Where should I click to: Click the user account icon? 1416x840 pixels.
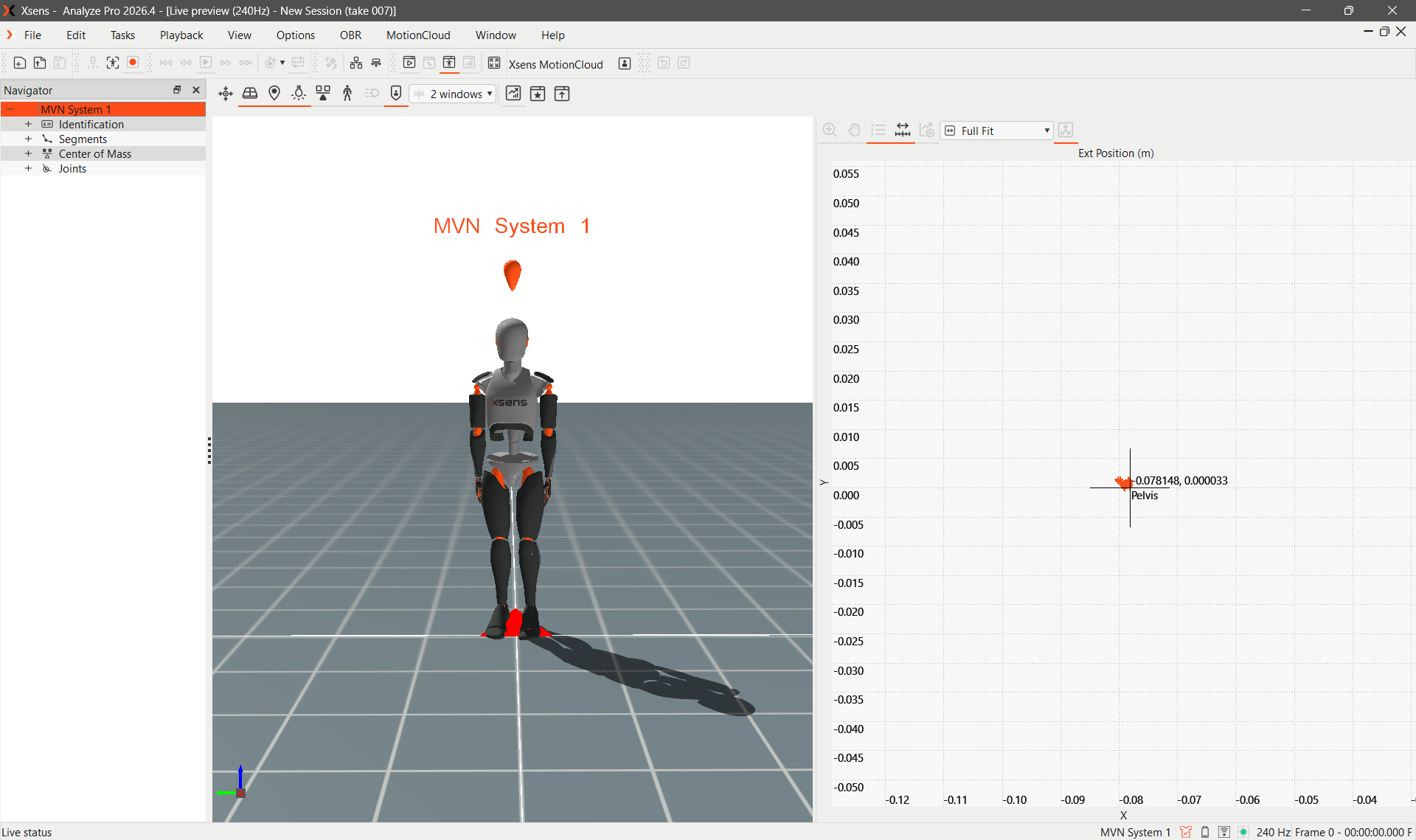tap(625, 63)
